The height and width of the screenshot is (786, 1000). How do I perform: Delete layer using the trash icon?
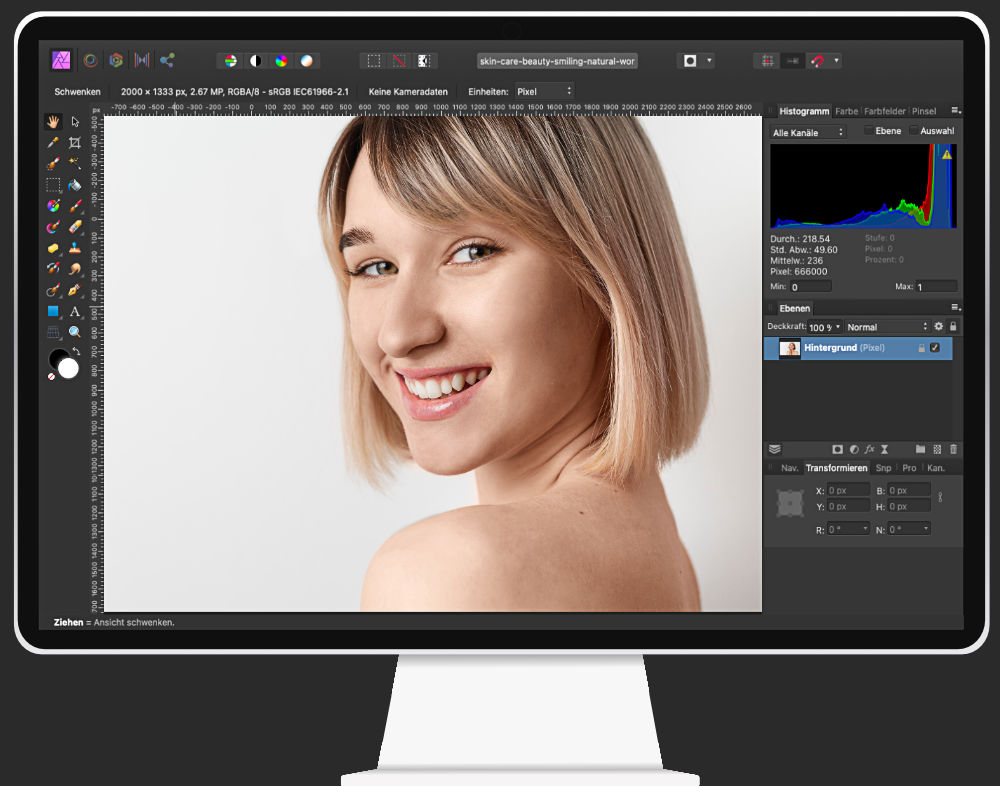[953, 450]
